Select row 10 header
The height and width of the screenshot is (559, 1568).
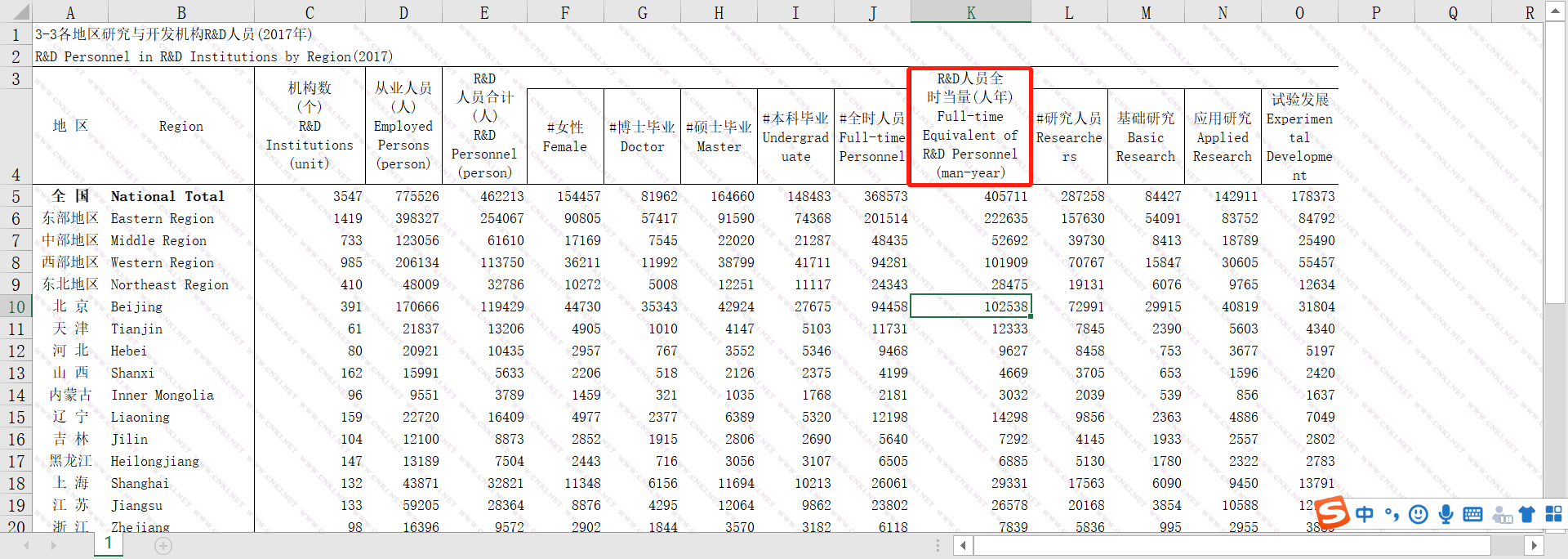click(x=16, y=306)
